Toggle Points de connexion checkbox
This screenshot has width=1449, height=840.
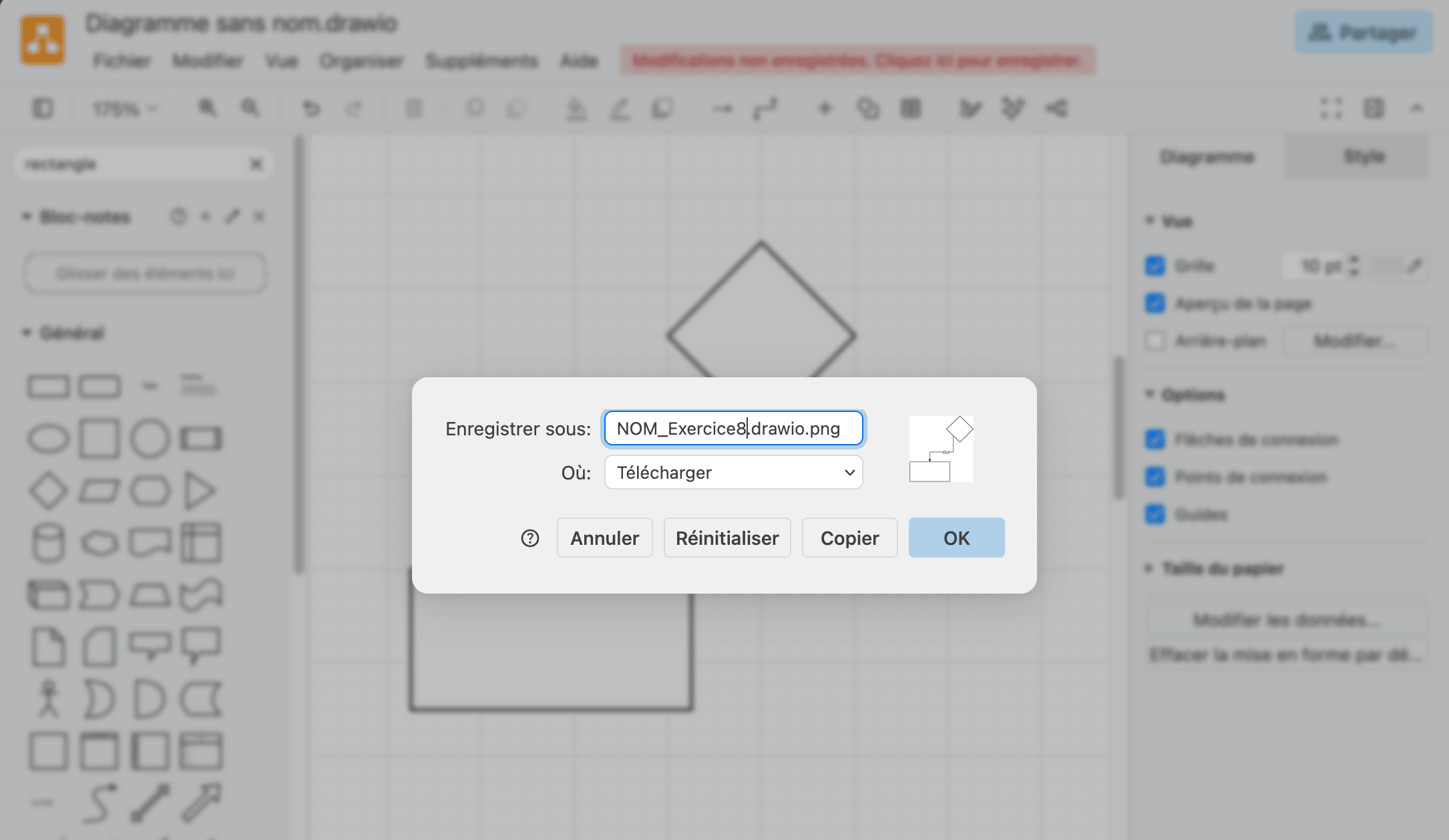coord(1155,477)
